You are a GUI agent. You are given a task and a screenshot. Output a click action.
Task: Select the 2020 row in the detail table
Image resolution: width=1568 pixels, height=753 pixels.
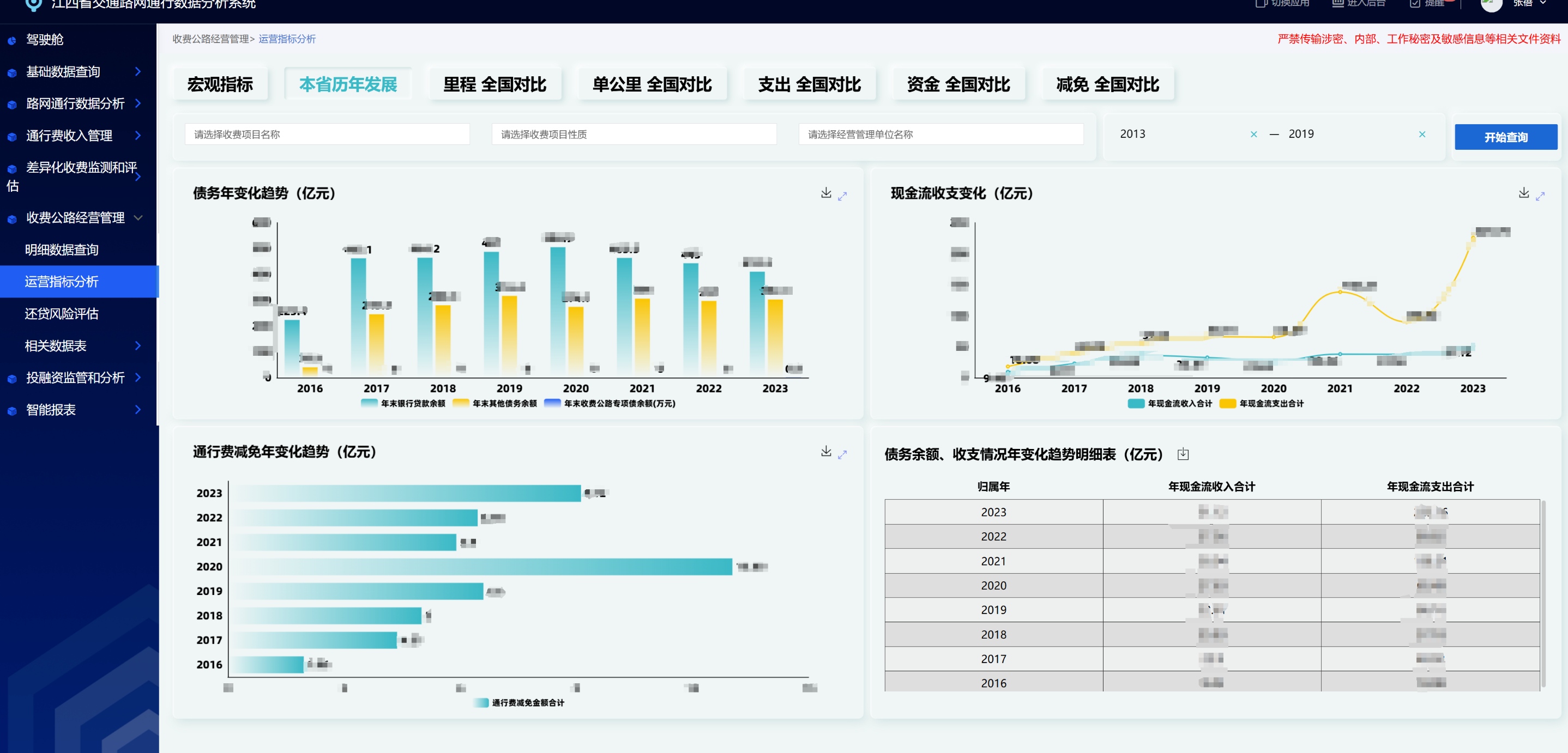pyautogui.click(x=1212, y=585)
